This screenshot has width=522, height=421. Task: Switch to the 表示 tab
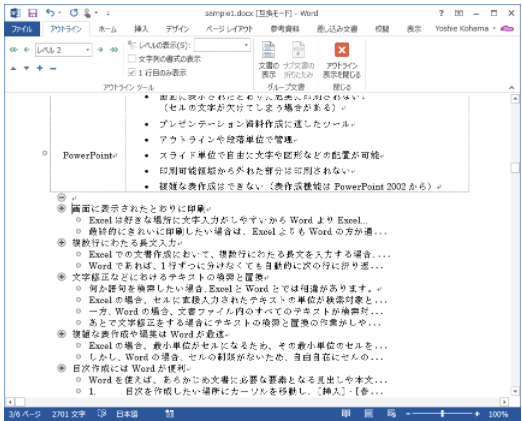[x=414, y=29]
